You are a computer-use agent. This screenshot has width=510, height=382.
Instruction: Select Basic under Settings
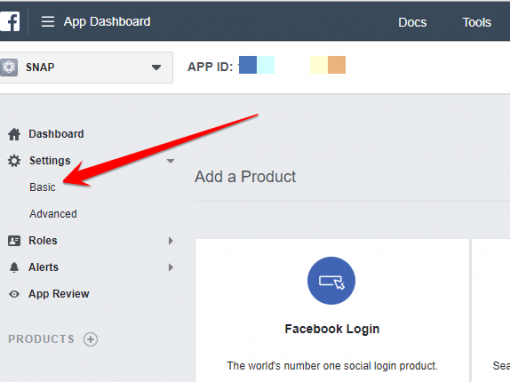click(x=42, y=187)
